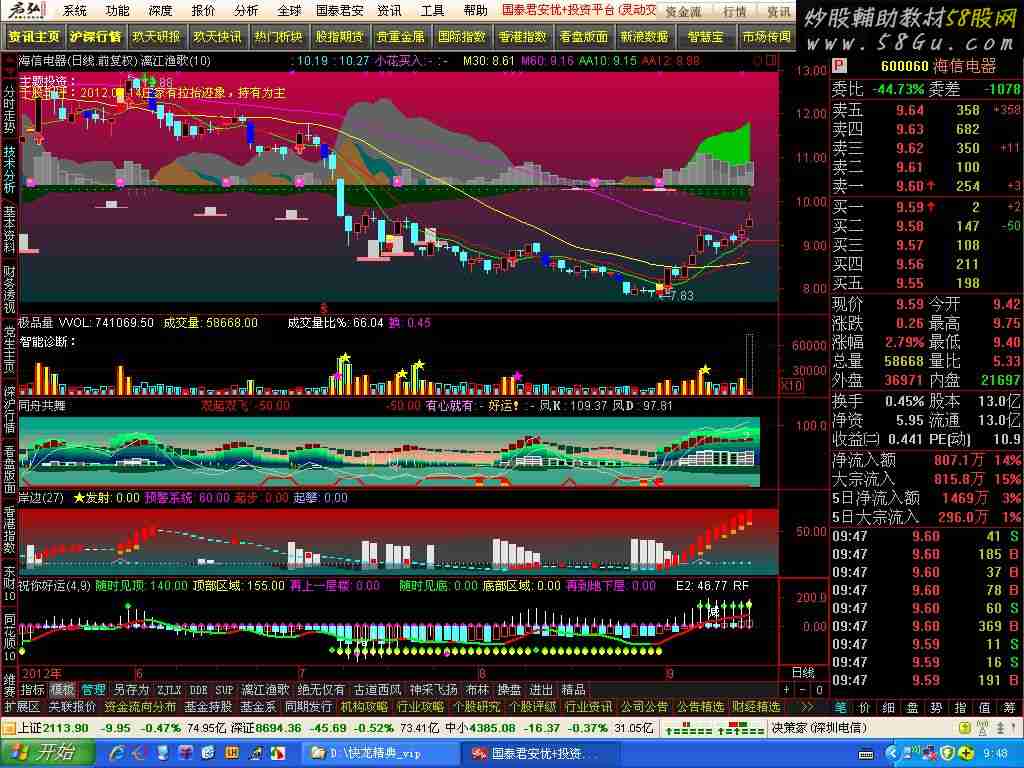Screen dimensions: 1024x768
Task: Click the 贵重金属 toolbar button
Action: pos(400,37)
